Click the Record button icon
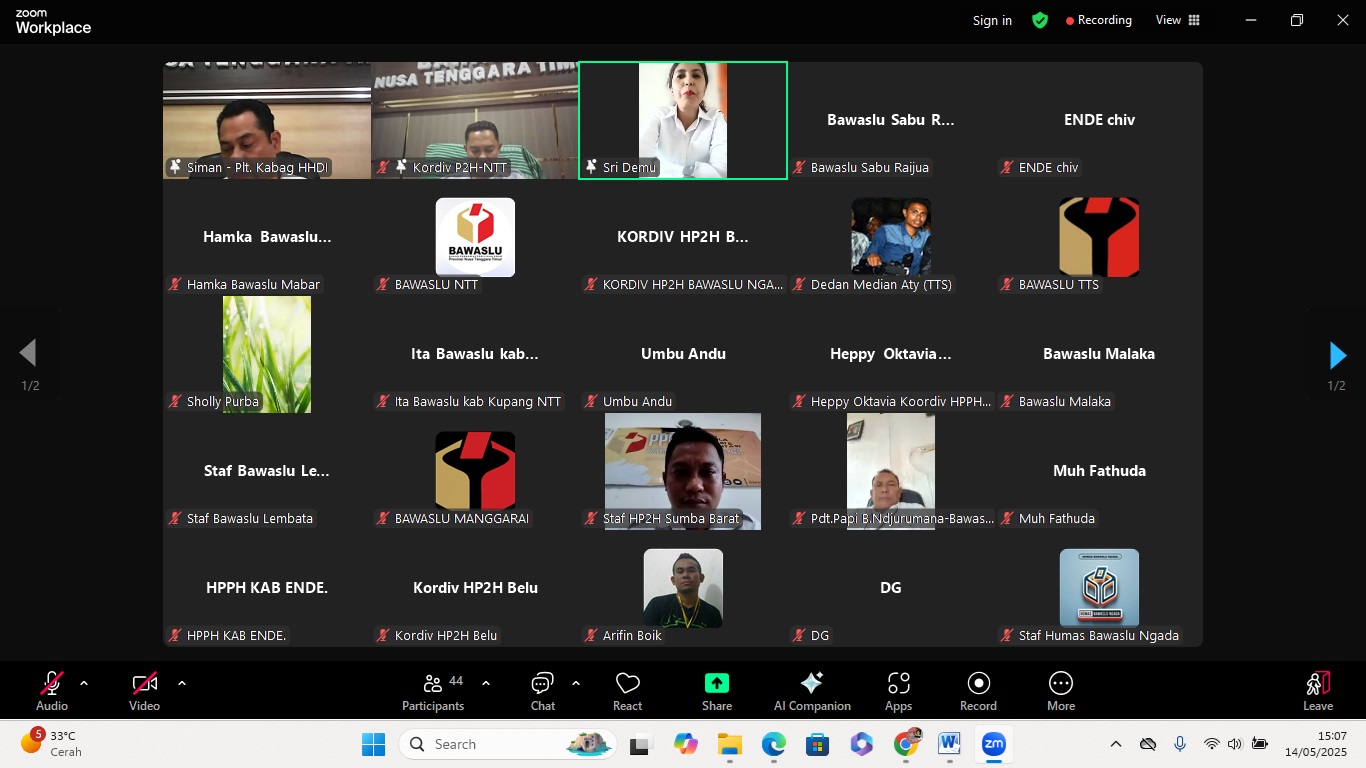1366x768 pixels. click(978, 683)
